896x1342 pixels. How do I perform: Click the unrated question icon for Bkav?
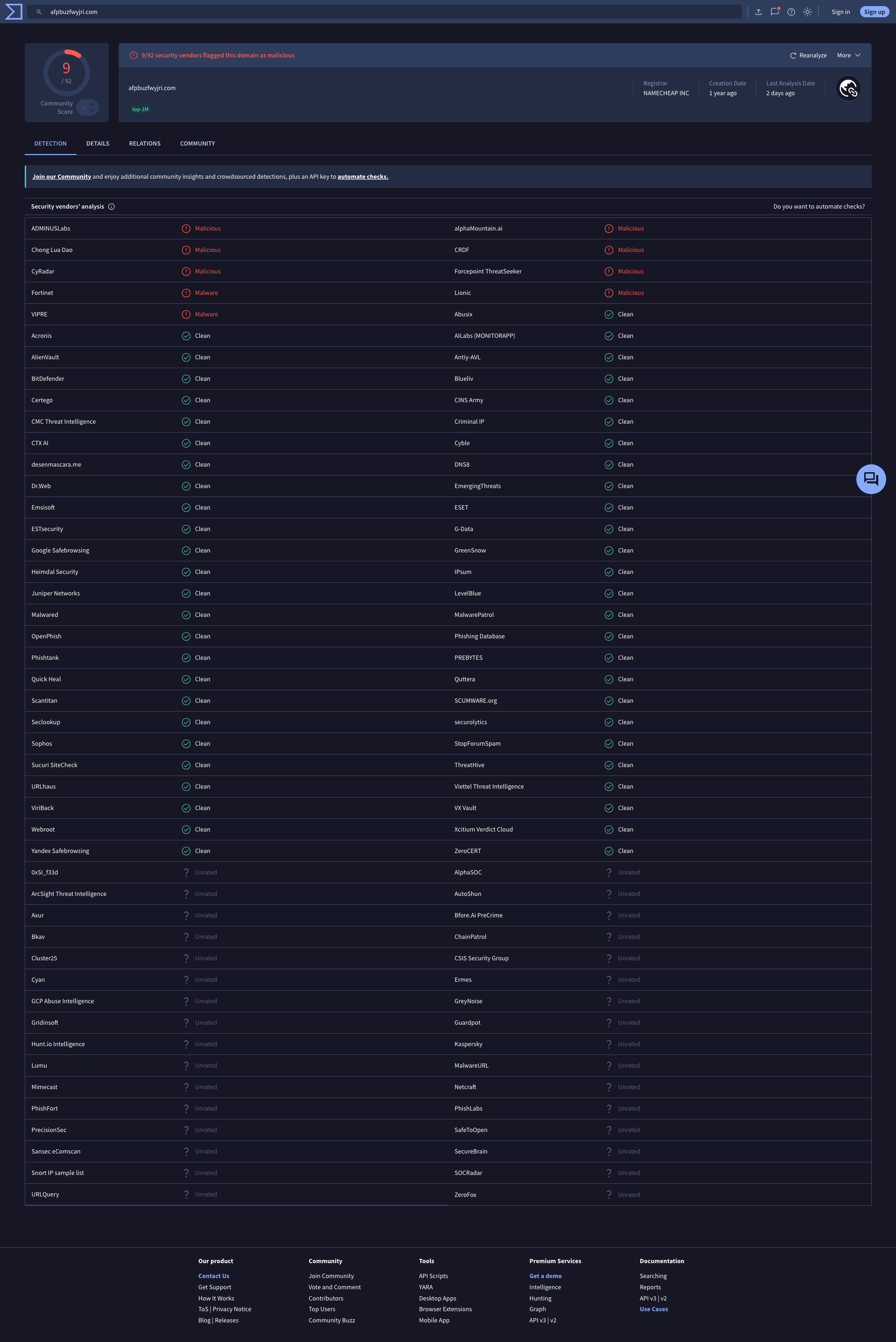tap(186, 937)
